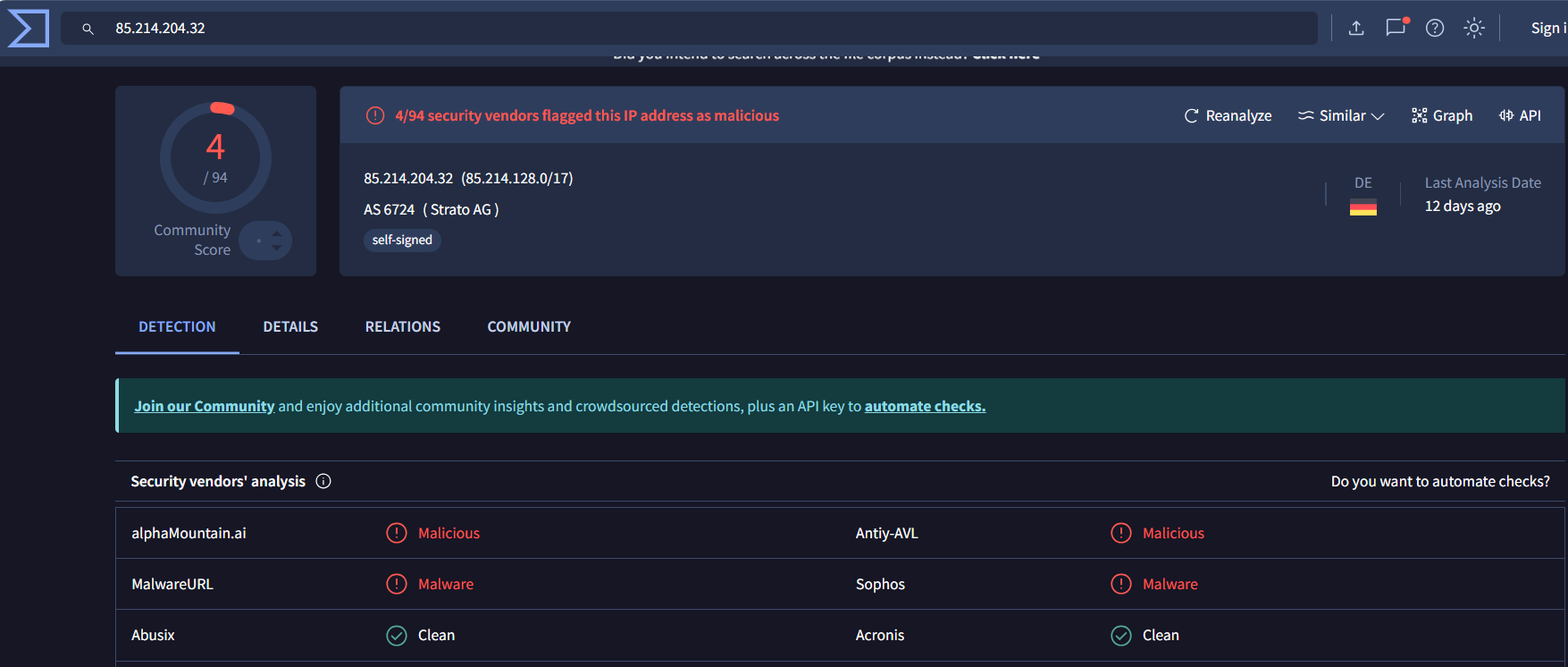Open the help question mark icon
1568x667 pixels.
click(x=1435, y=28)
